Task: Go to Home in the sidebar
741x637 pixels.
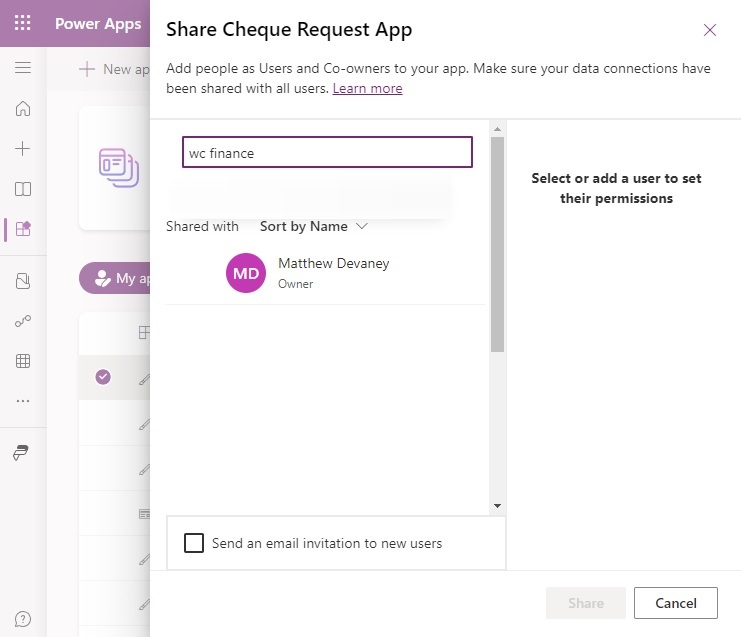Action: (x=23, y=109)
